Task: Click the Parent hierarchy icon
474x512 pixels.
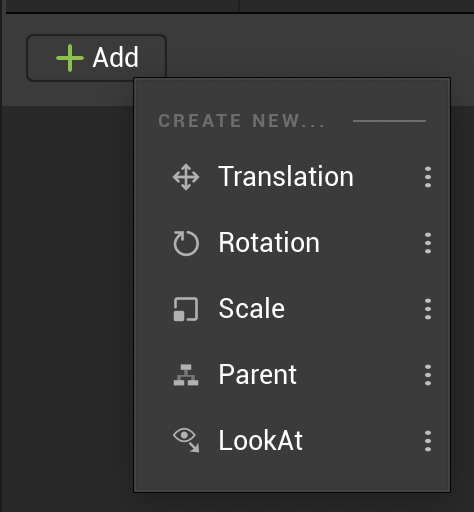Action: pyautogui.click(x=186, y=375)
